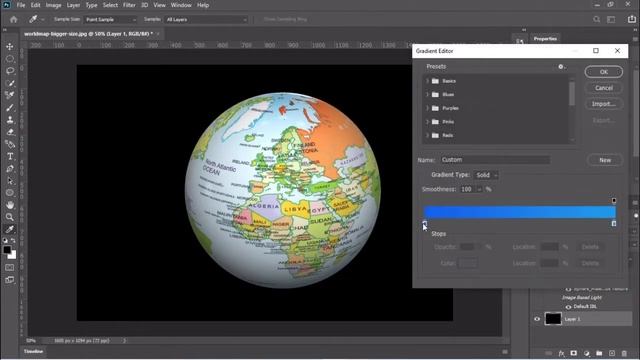Open the Window menu
640x360 pixels.
(181, 5)
